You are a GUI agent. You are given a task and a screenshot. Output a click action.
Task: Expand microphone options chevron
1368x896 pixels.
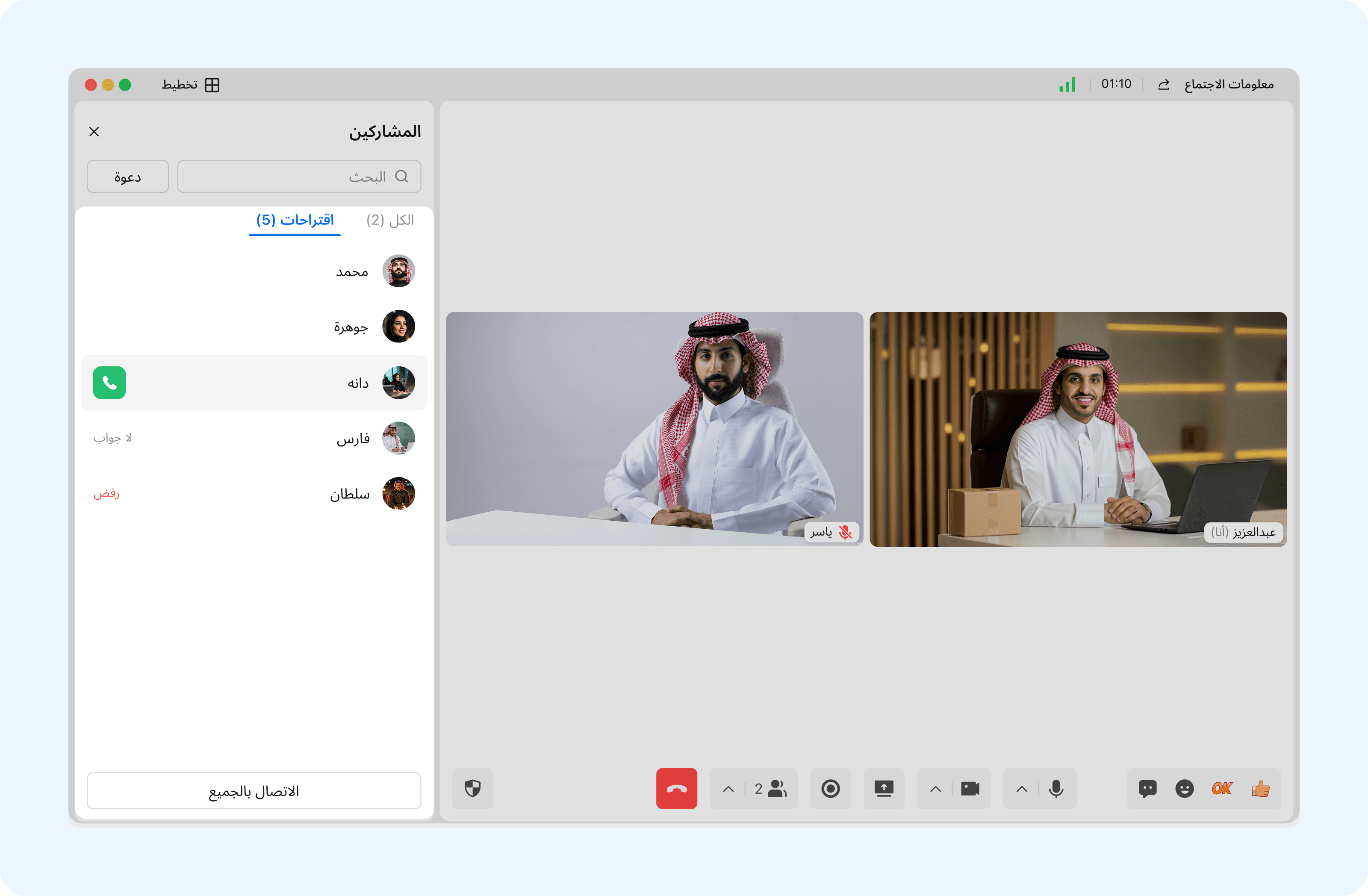(1021, 789)
